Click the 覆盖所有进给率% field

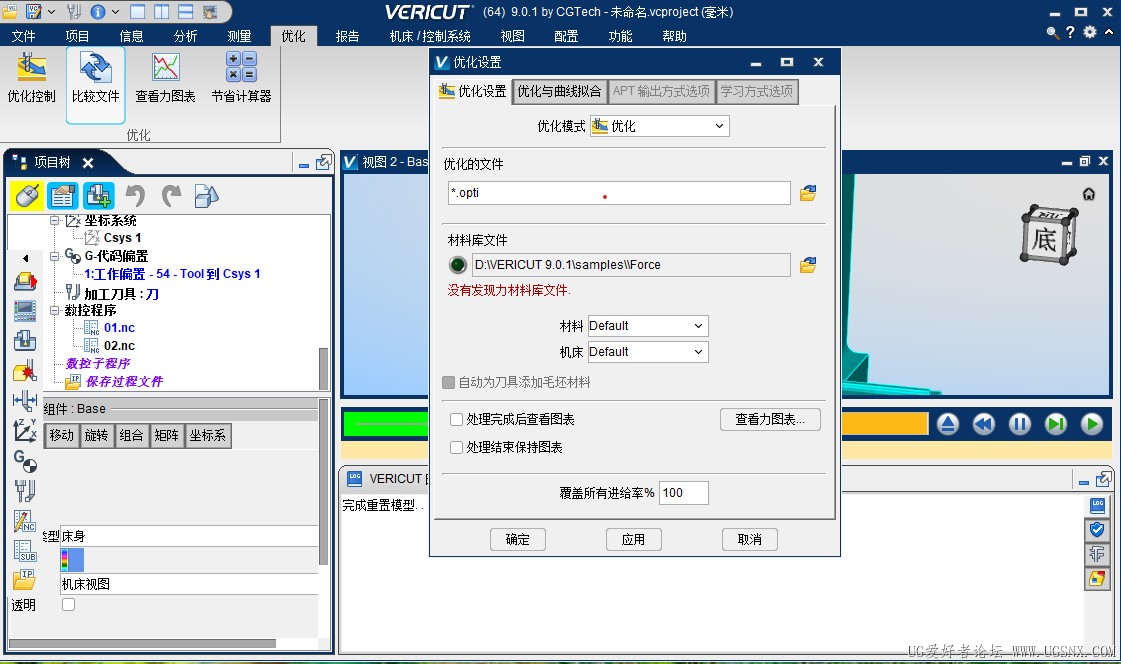[x=683, y=493]
